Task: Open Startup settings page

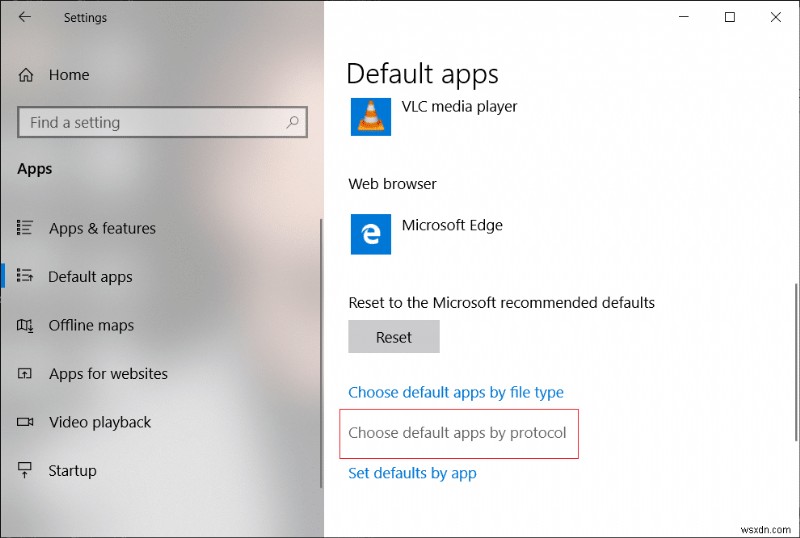Action: pos(72,471)
